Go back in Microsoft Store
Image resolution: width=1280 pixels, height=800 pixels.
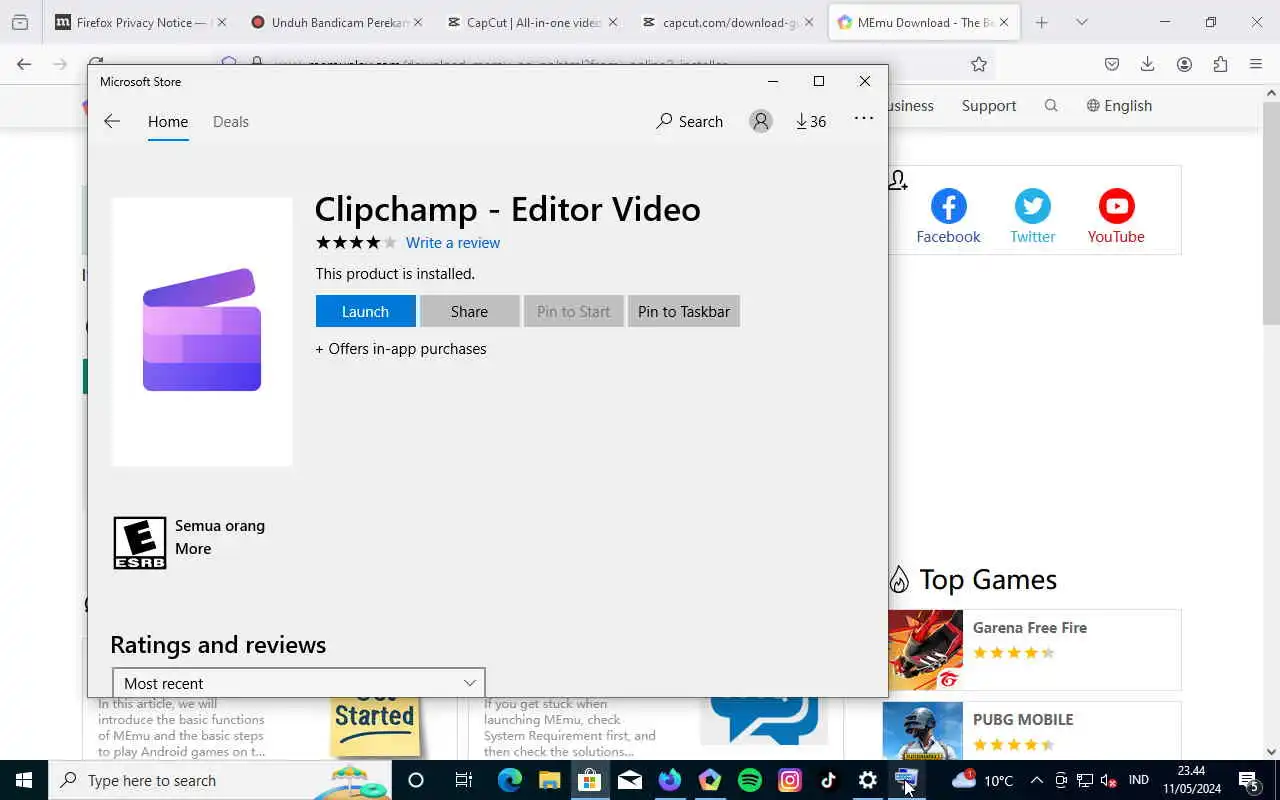tap(112, 121)
